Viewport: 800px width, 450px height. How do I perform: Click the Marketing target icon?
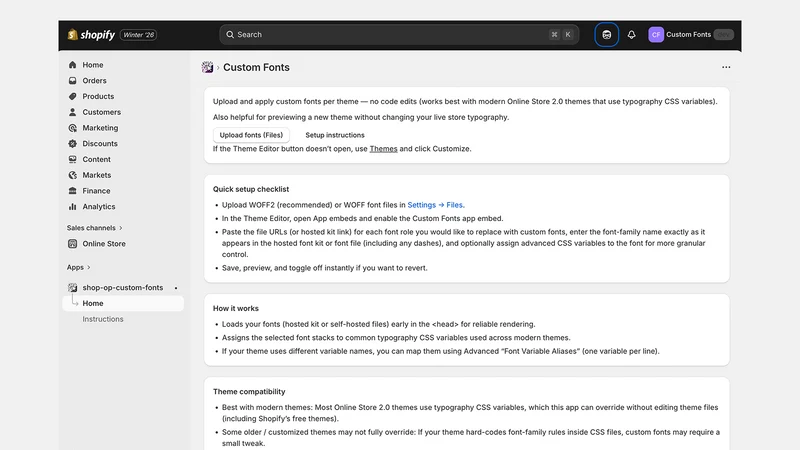(x=72, y=128)
